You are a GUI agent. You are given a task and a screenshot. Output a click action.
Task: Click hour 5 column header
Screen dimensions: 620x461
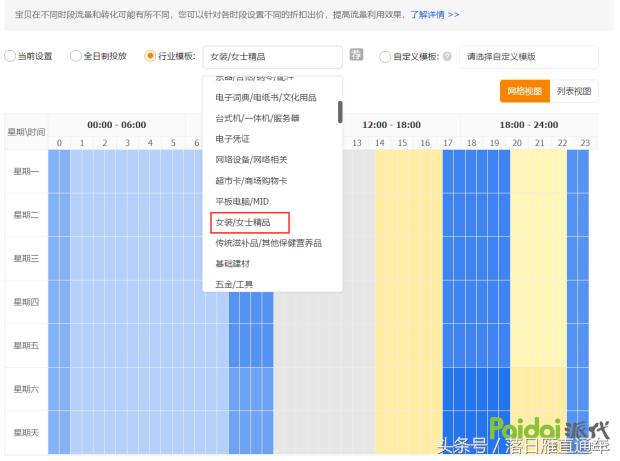173,143
